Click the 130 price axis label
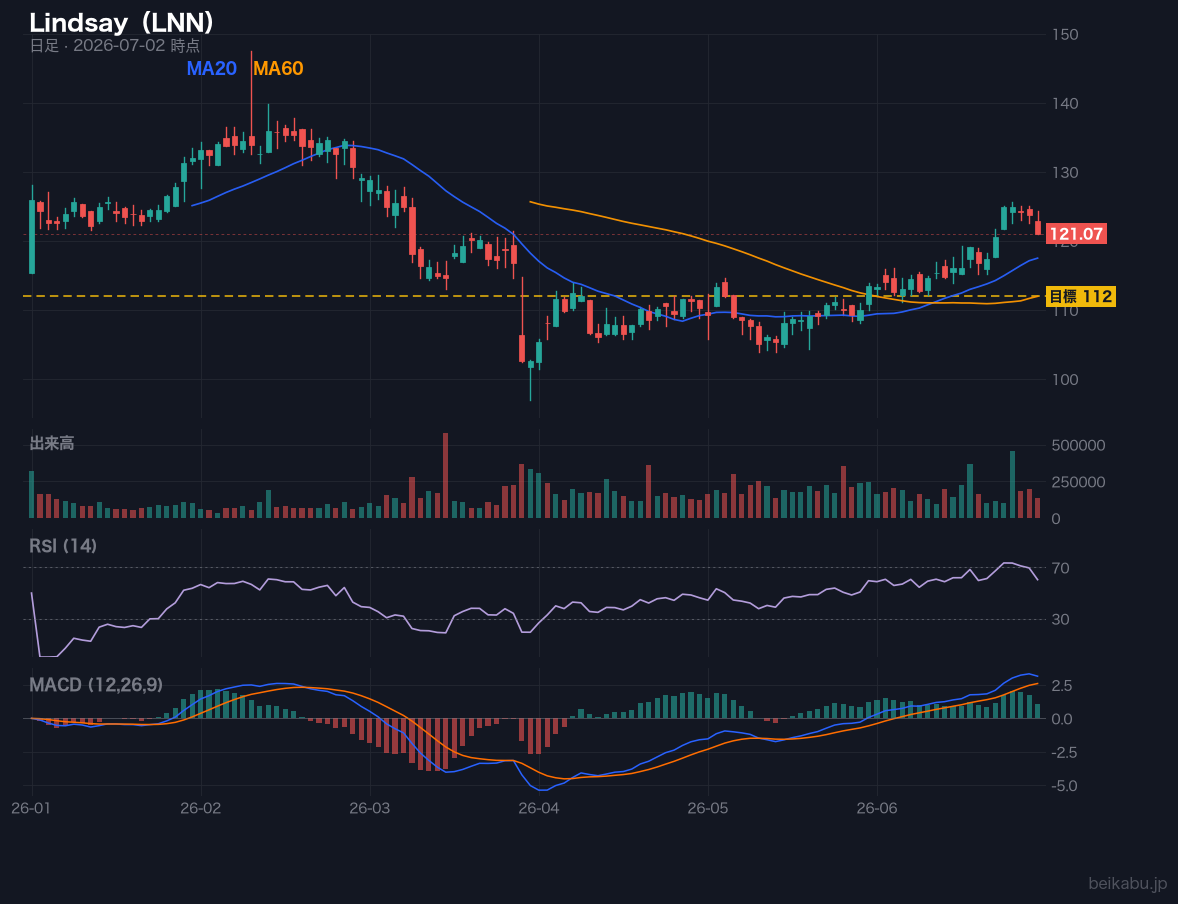 (1065, 173)
